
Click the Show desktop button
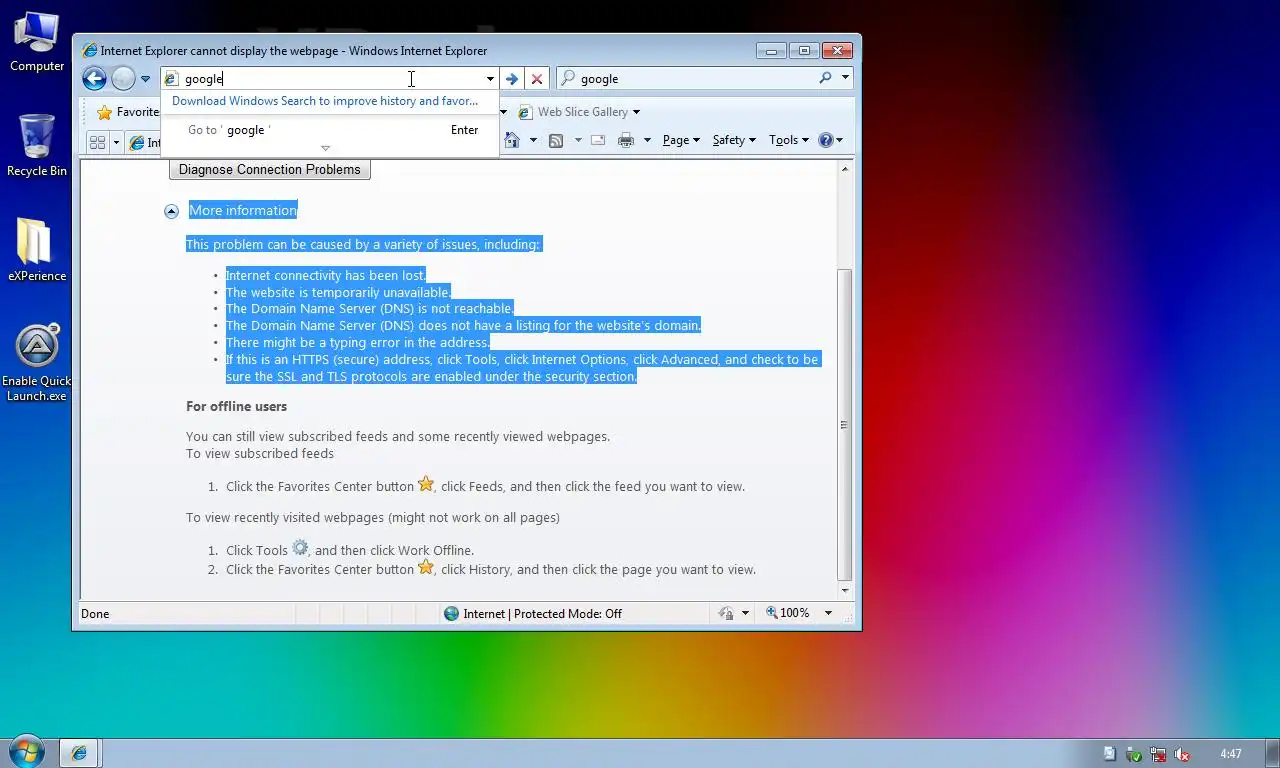pos(1272,754)
